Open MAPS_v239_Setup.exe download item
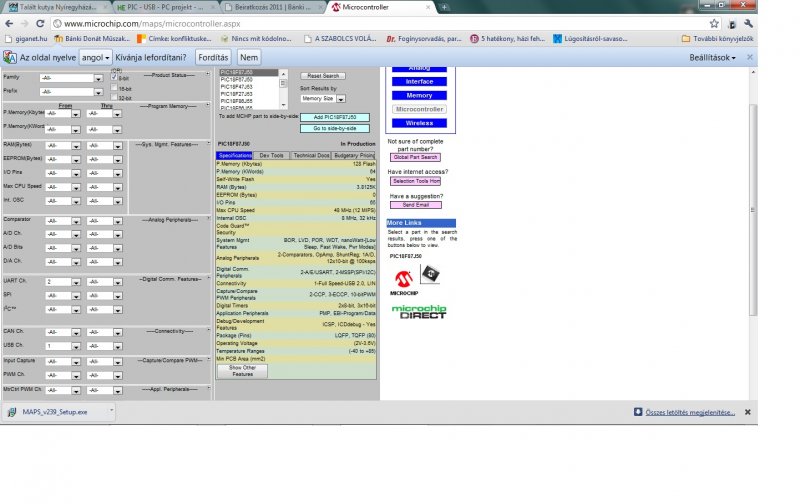Screen dimensions: 800x504 [x=55, y=412]
